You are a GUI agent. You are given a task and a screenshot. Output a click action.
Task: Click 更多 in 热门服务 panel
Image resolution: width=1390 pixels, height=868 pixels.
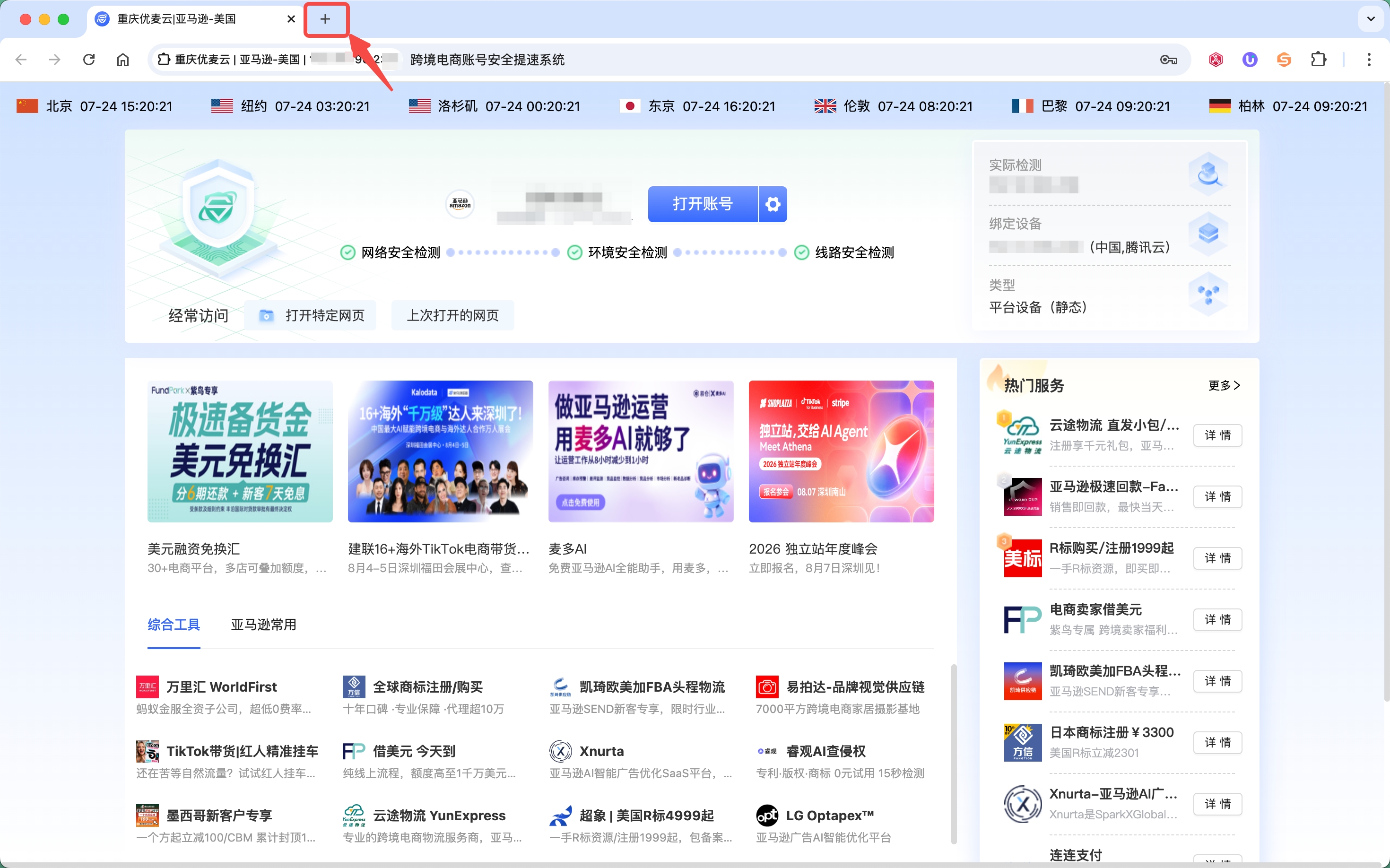[1224, 385]
